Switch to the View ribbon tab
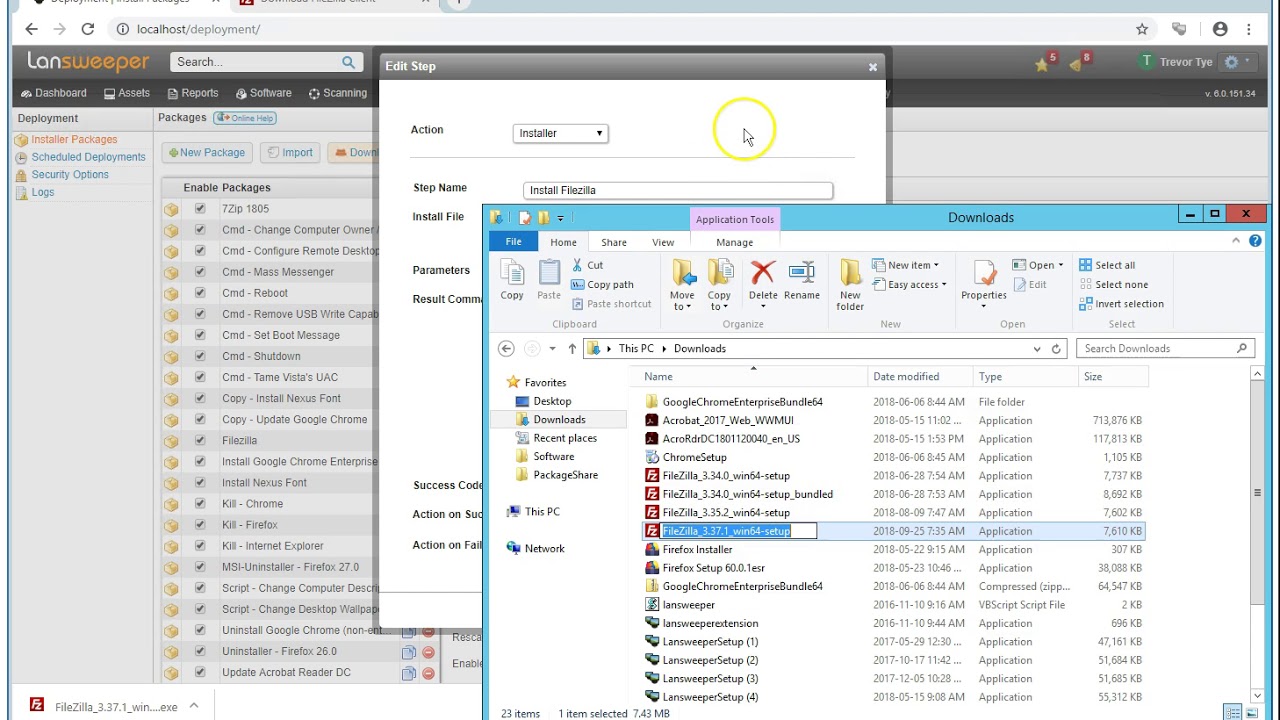Screen dimensions: 1280x720 coord(663,242)
